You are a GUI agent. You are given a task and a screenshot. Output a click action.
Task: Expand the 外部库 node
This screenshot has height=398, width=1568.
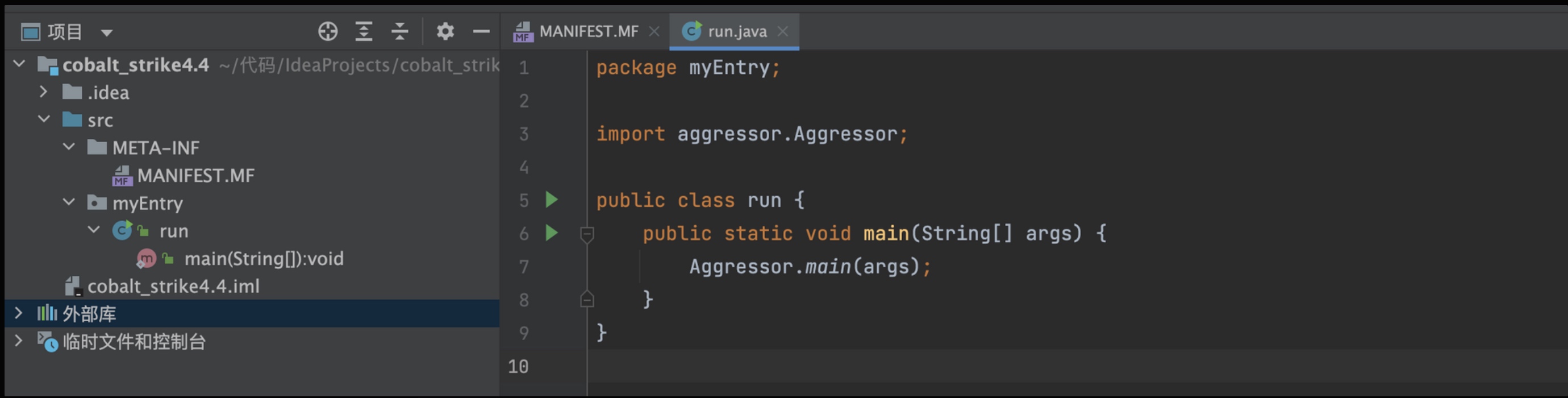point(18,313)
